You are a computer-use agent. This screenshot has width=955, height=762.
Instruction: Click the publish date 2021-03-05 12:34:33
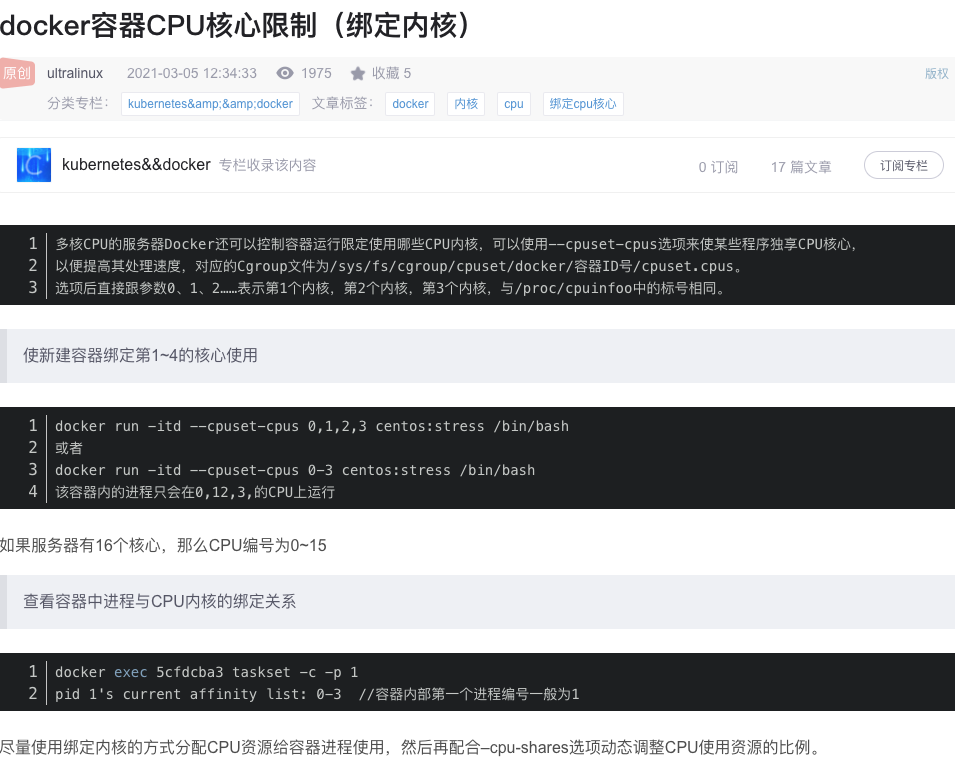click(x=192, y=73)
